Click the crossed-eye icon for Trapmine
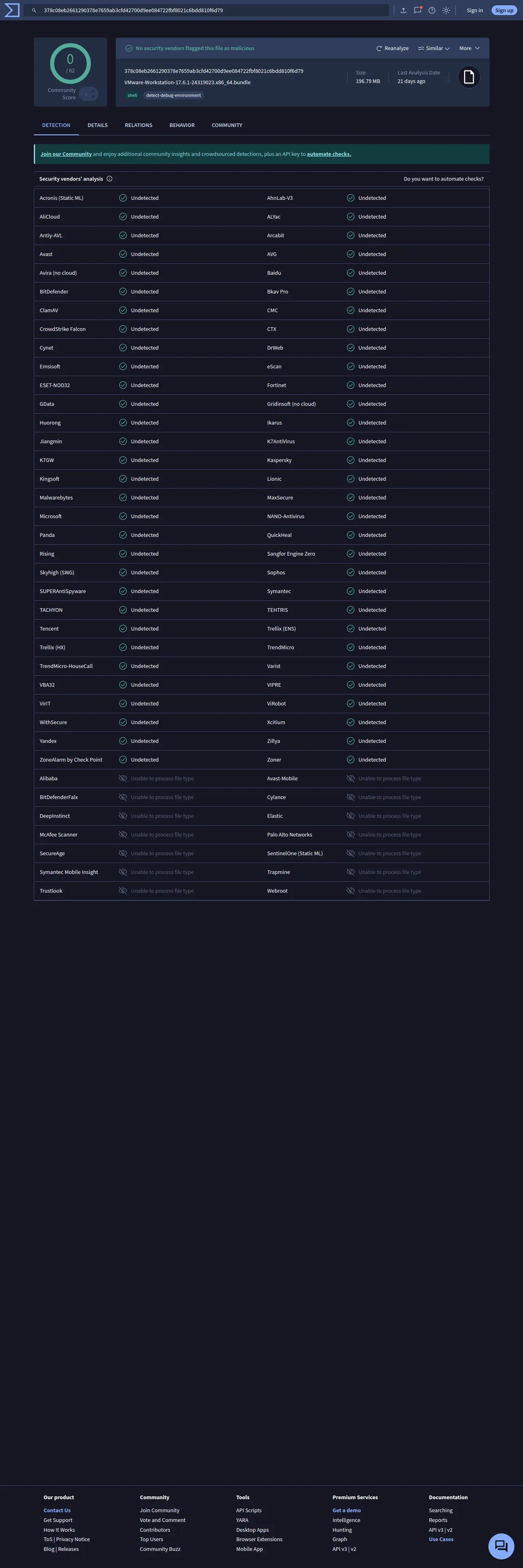This screenshot has height=1568, width=523. coord(351,872)
